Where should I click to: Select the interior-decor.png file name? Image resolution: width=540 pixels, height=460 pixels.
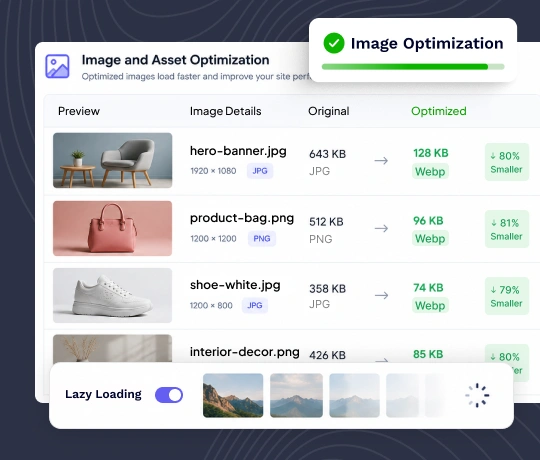245,352
